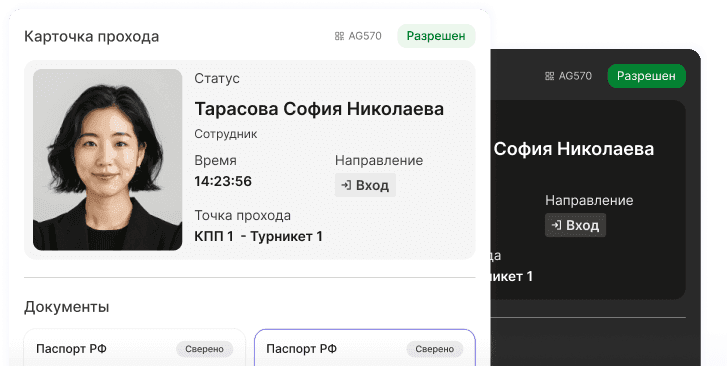Click the text КПП 1 - Турникет 1
Viewport: 727px width, 366px height.
(258, 237)
